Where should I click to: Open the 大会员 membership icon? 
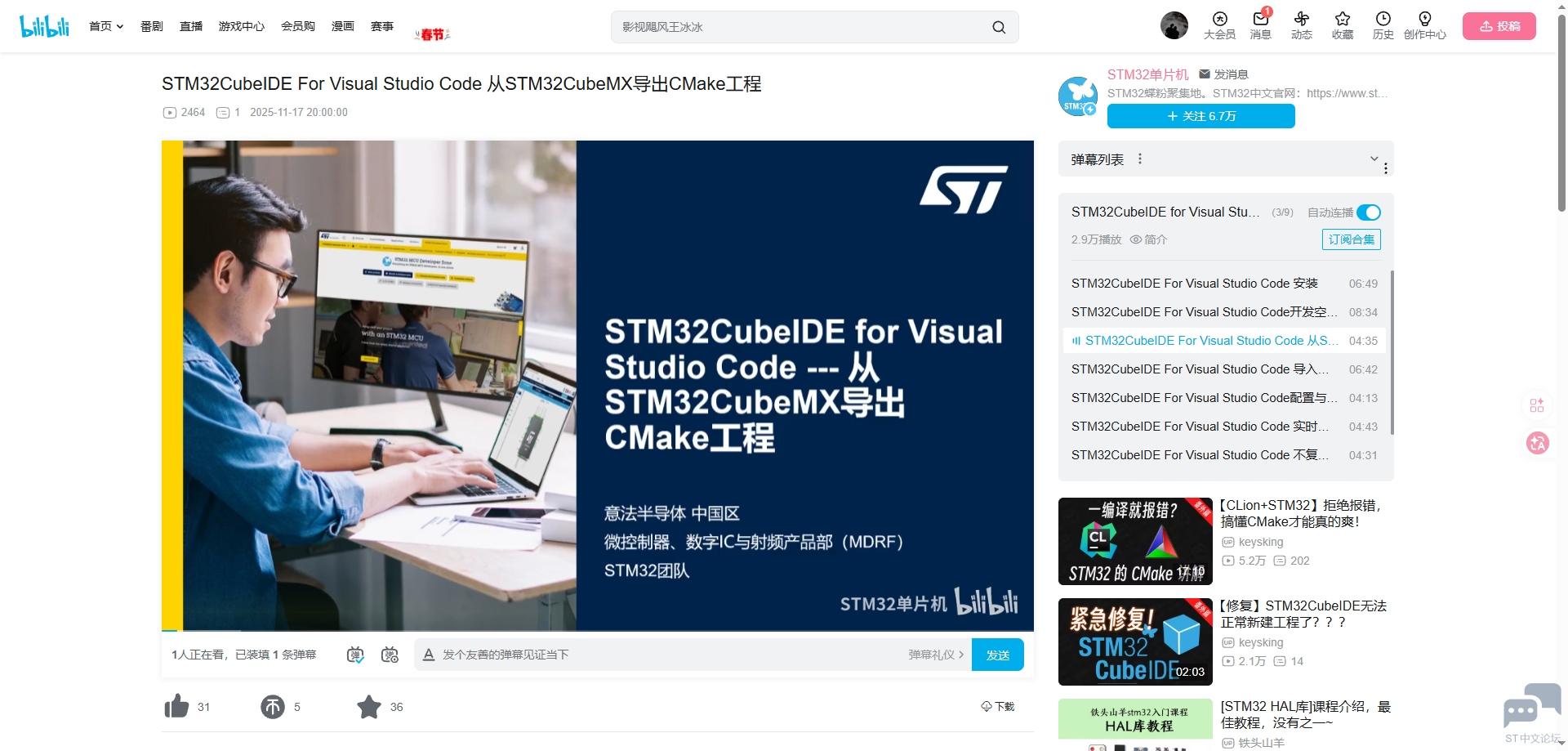pos(1219,25)
